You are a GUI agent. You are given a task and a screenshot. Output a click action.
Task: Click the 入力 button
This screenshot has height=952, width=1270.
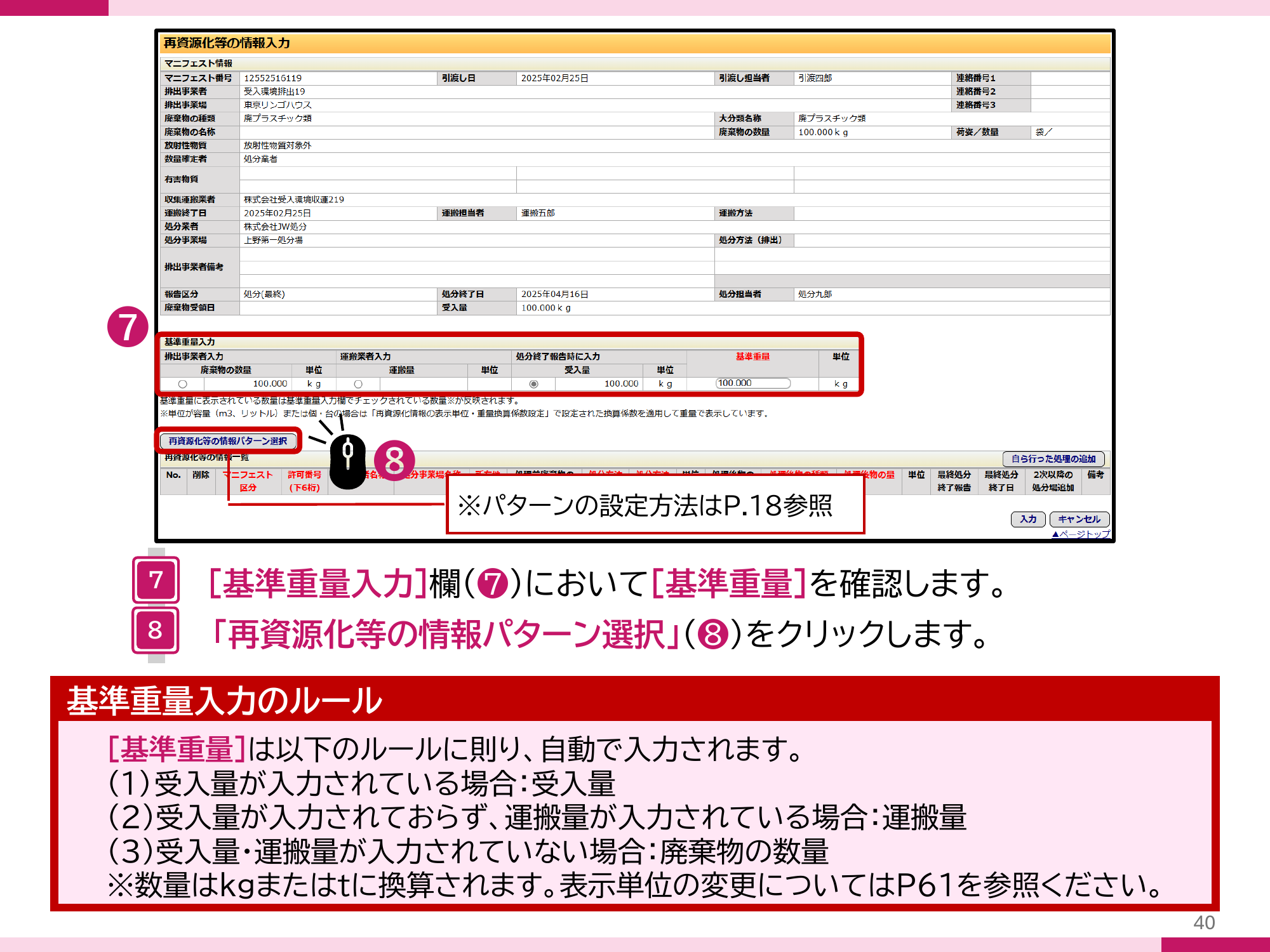1028,519
